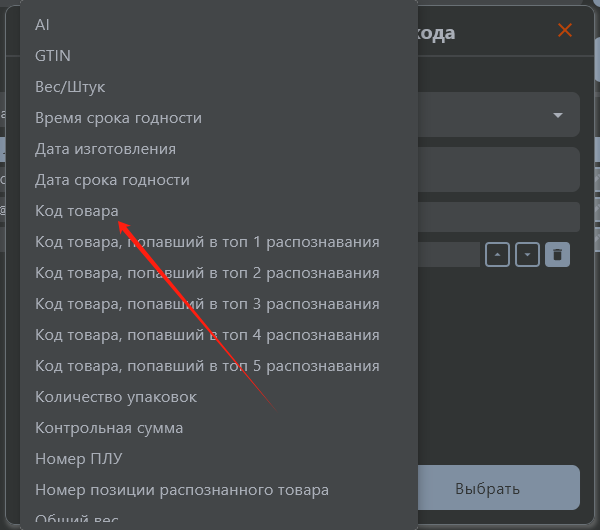Choose Код товара, попавший в топ 1
The height and width of the screenshot is (530, 600).
coord(207,242)
